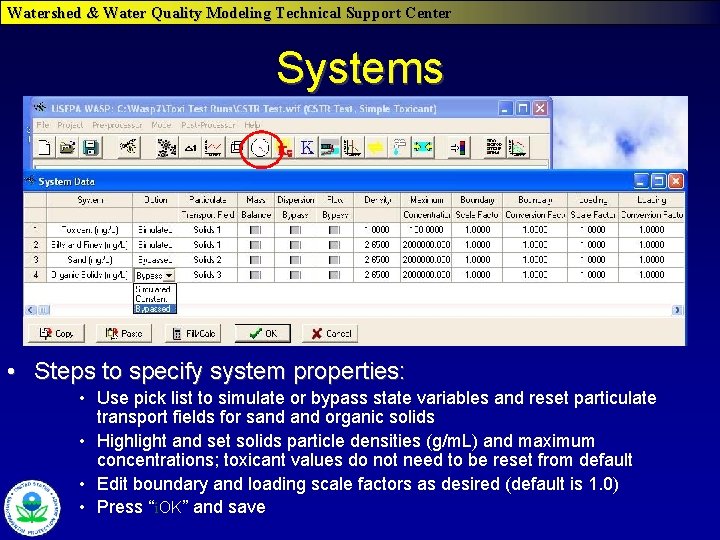Image resolution: width=720 pixels, height=540 pixels.
Task: Open an existing project with folder icon
Action: pos(68,147)
